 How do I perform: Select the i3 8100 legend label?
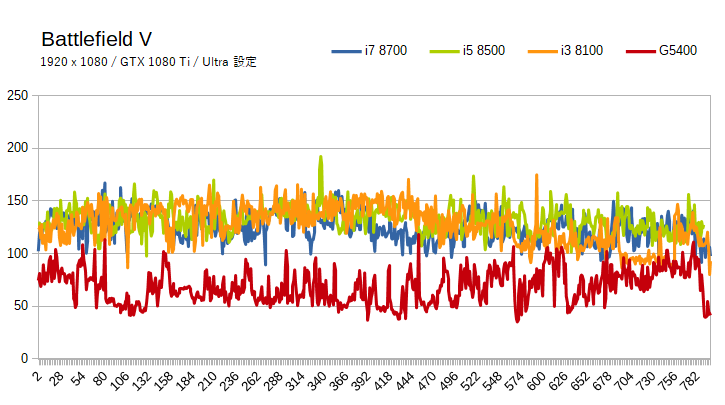tap(582, 50)
